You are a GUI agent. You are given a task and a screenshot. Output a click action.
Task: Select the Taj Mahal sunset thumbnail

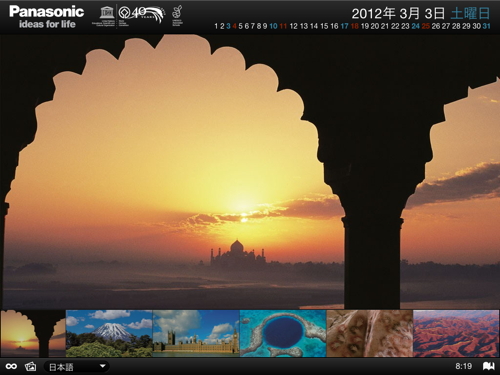[33, 333]
